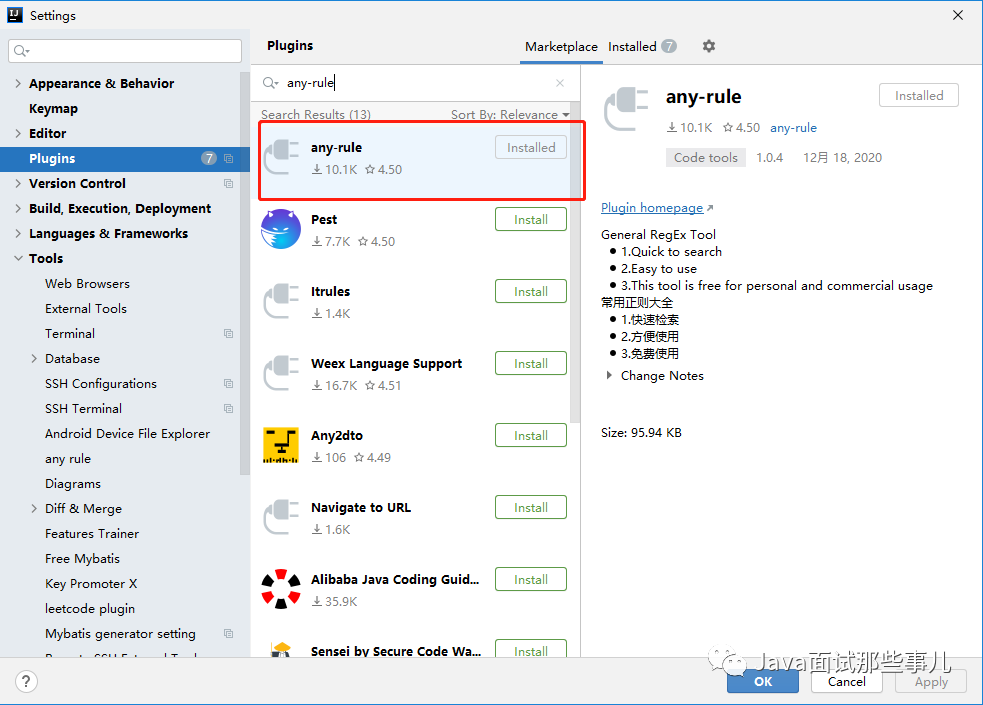Expand Build, Execution, Deployment node
The width and height of the screenshot is (983, 705).
(18, 209)
